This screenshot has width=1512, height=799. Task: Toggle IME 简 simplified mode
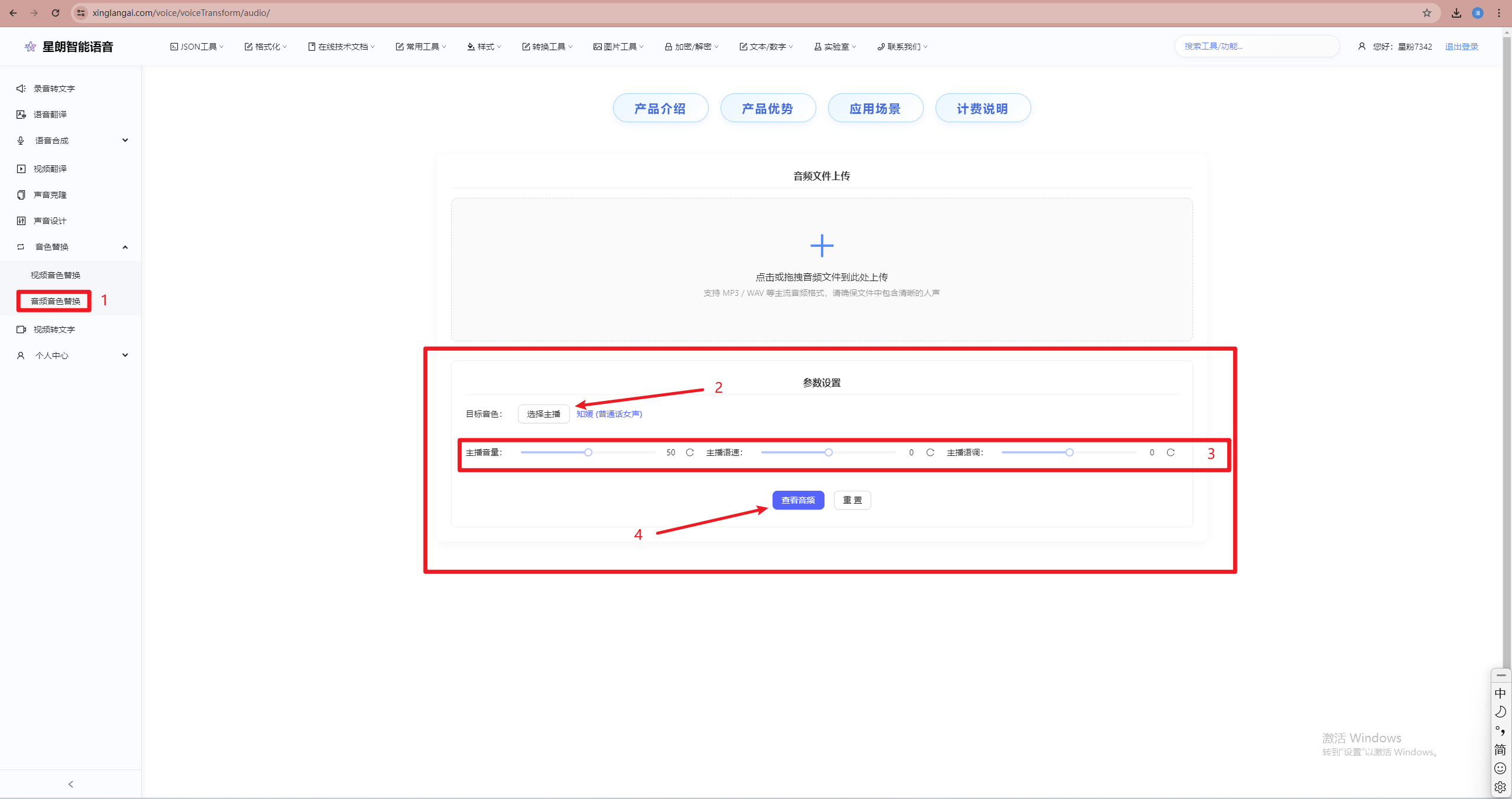(x=1500, y=749)
